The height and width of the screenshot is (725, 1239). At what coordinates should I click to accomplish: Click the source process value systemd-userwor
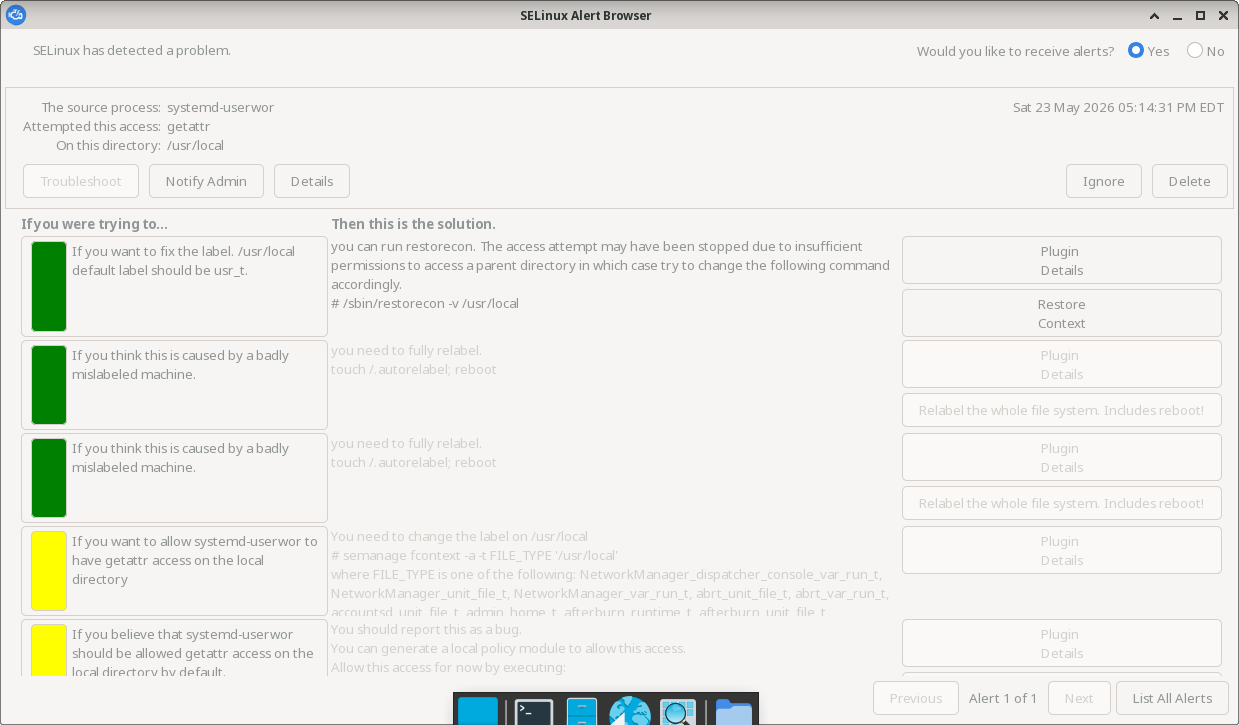point(220,107)
